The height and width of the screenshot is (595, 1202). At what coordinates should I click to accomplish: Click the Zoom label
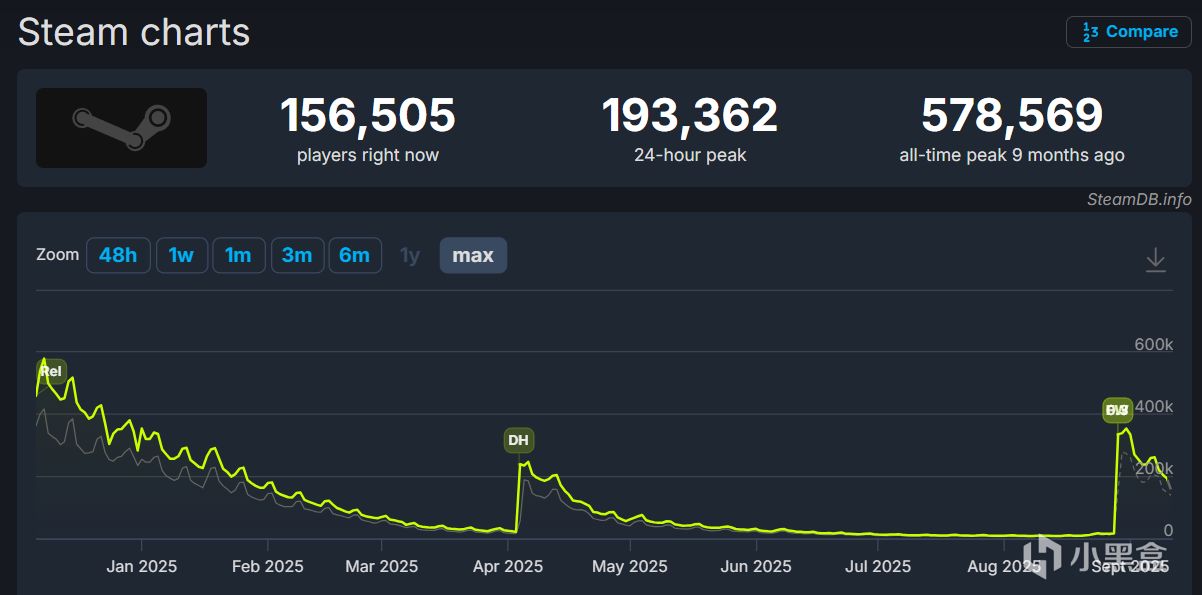[57, 254]
